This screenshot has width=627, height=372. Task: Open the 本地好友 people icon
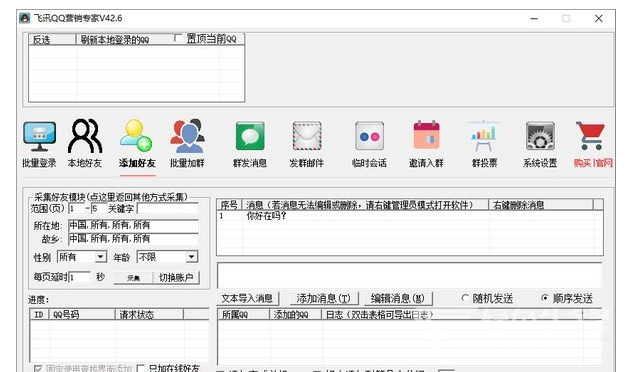tap(85, 136)
